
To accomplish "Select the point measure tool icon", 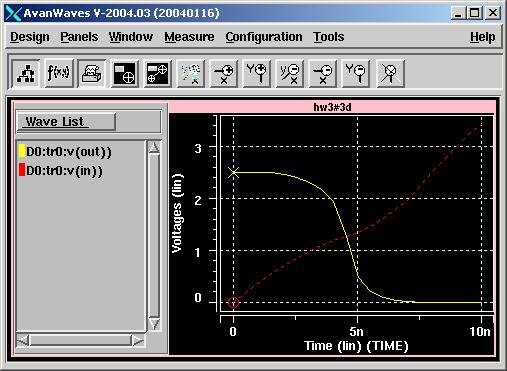I will click(x=125, y=73).
